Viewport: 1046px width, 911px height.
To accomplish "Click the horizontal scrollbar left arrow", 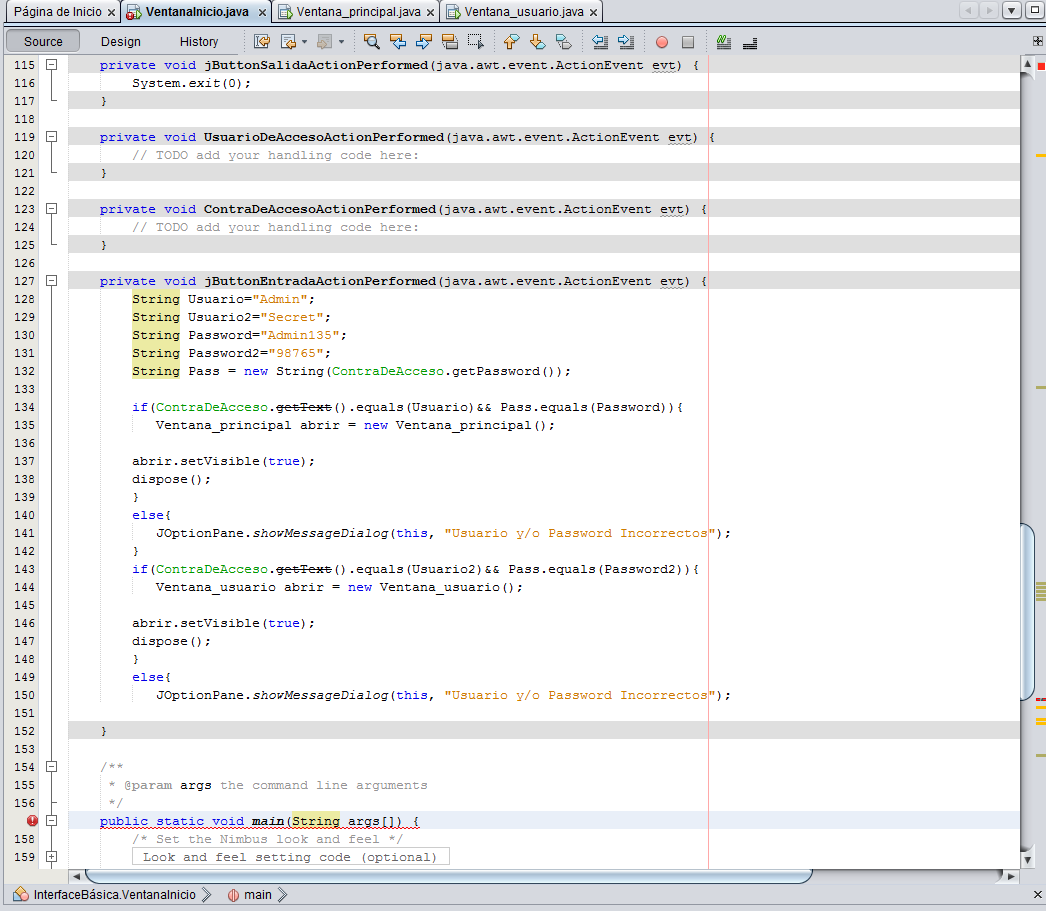I will 76,876.
